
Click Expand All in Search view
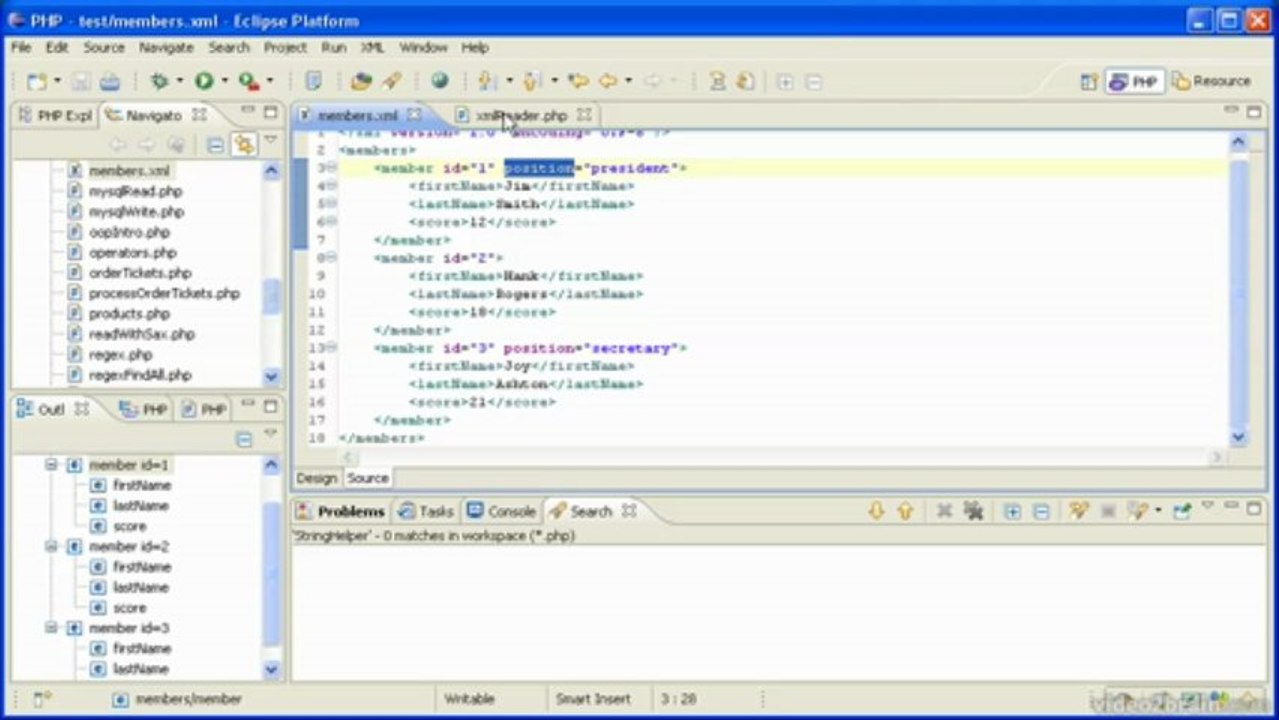[1012, 511]
